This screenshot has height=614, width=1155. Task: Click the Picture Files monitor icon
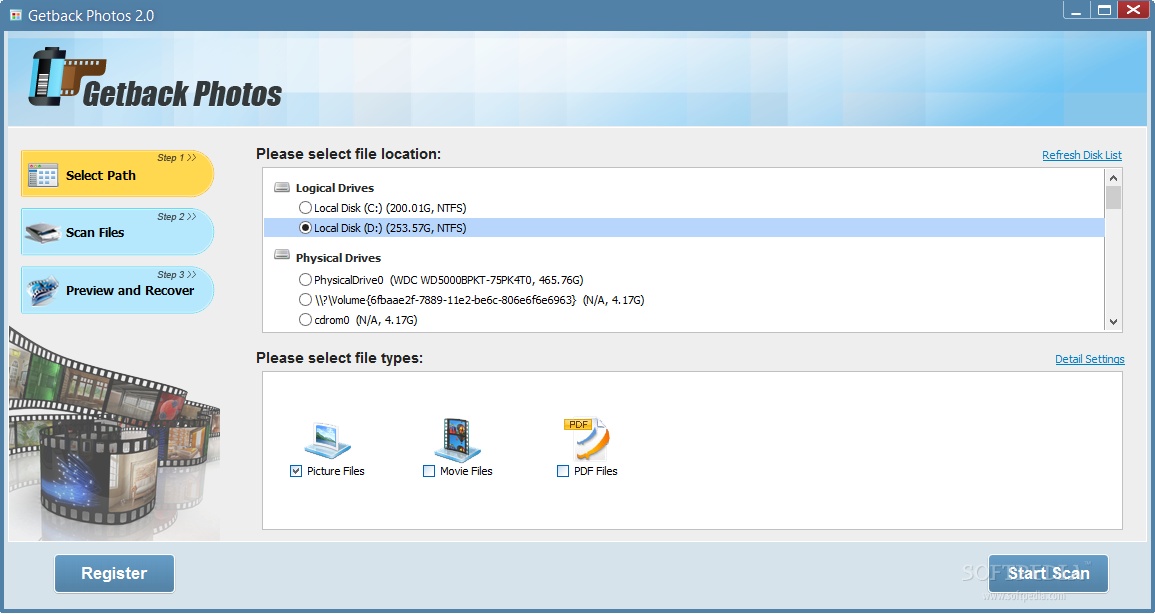click(x=327, y=440)
